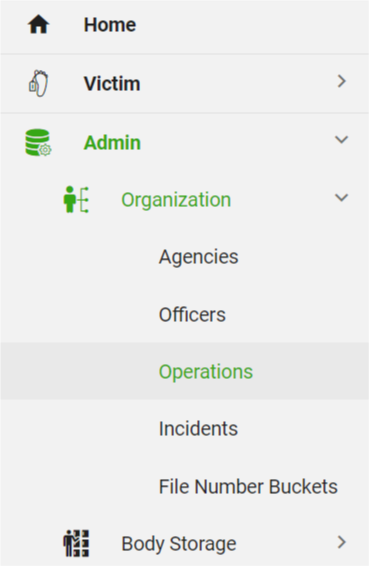Image resolution: width=369 pixels, height=566 pixels.
Task: Collapse the Admin section chevron
Action: click(342, 140)
